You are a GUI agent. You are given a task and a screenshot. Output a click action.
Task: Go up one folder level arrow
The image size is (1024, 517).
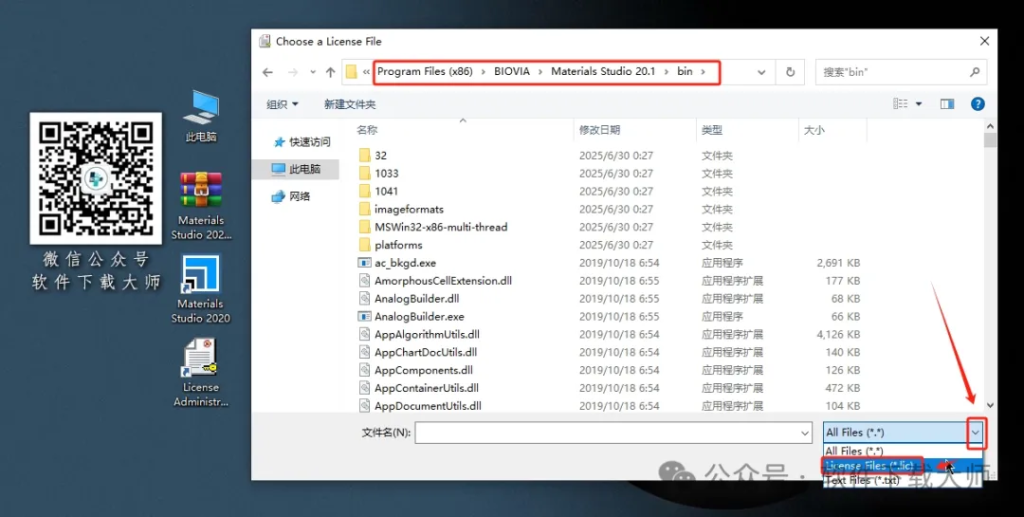click(330, 72)
